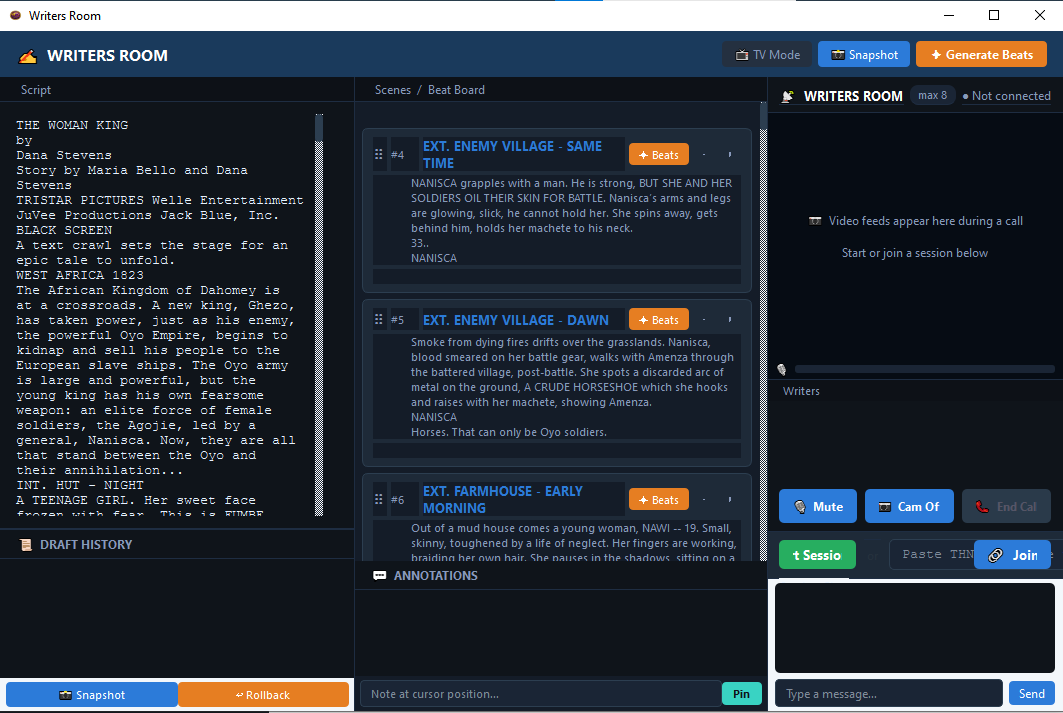Viewport: 1063px width, 713px height.
Task: Click the Join session button
Action: 1012,555
